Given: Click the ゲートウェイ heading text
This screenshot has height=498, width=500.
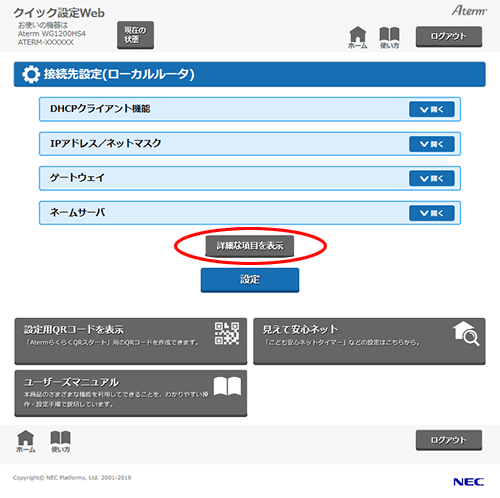Looking at the screenshot, I should (77, 178).
